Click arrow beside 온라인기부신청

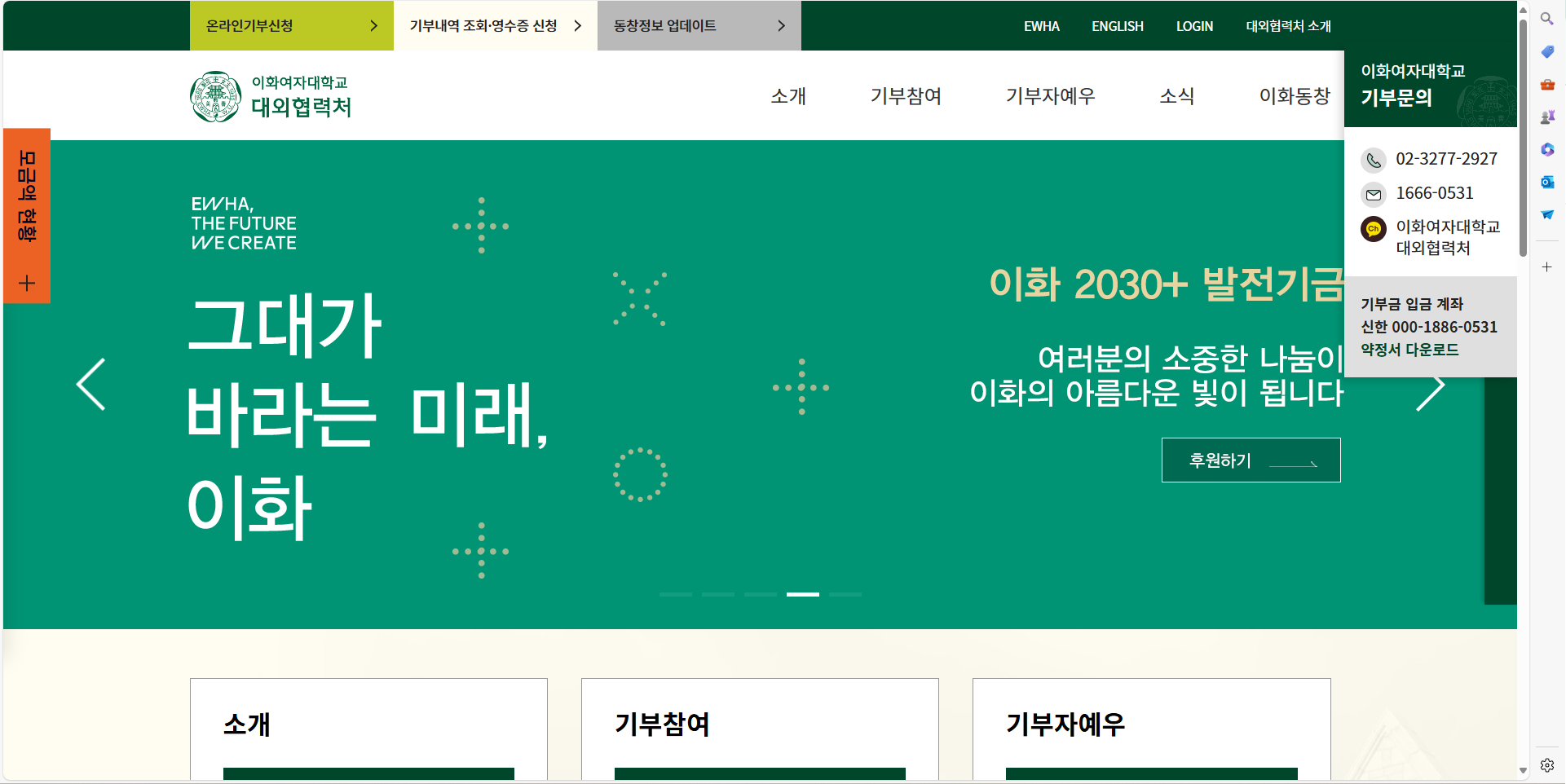coord(373,26)
